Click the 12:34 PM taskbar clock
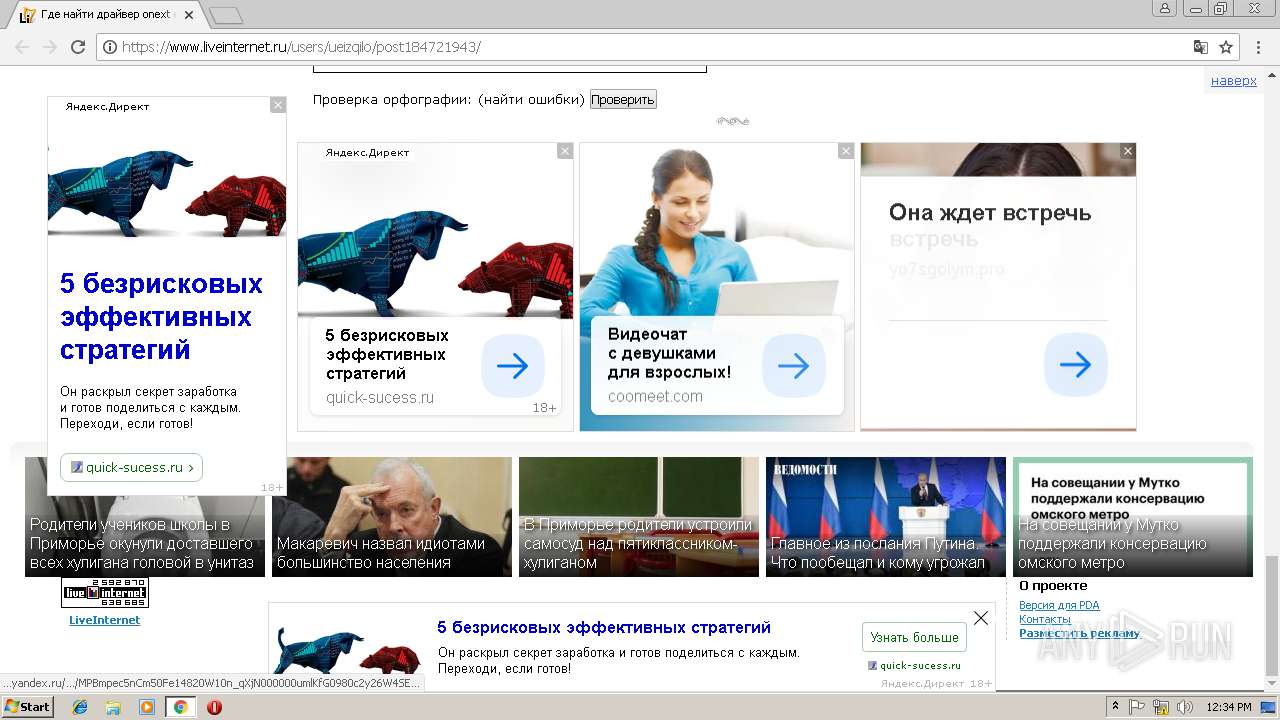This screenshot has height=720, width=1280. (x=1229, y=707)
